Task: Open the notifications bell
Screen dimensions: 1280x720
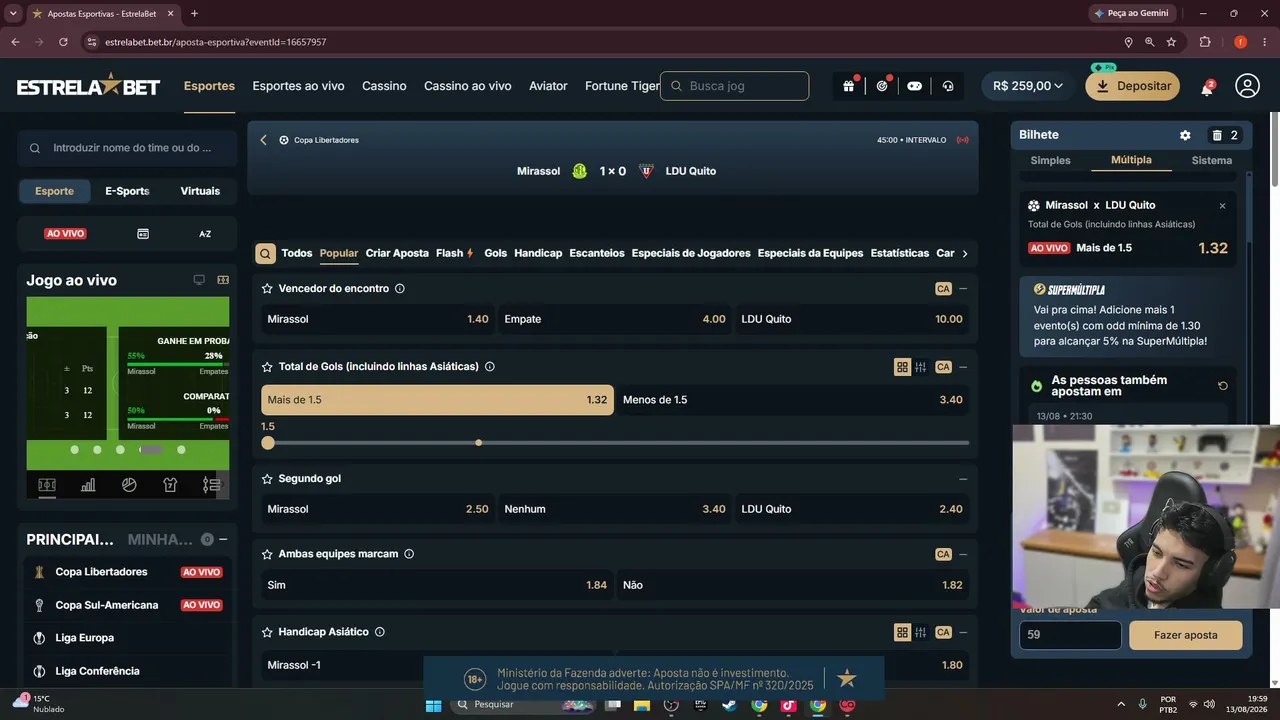Action: (x=1207, y=87)
